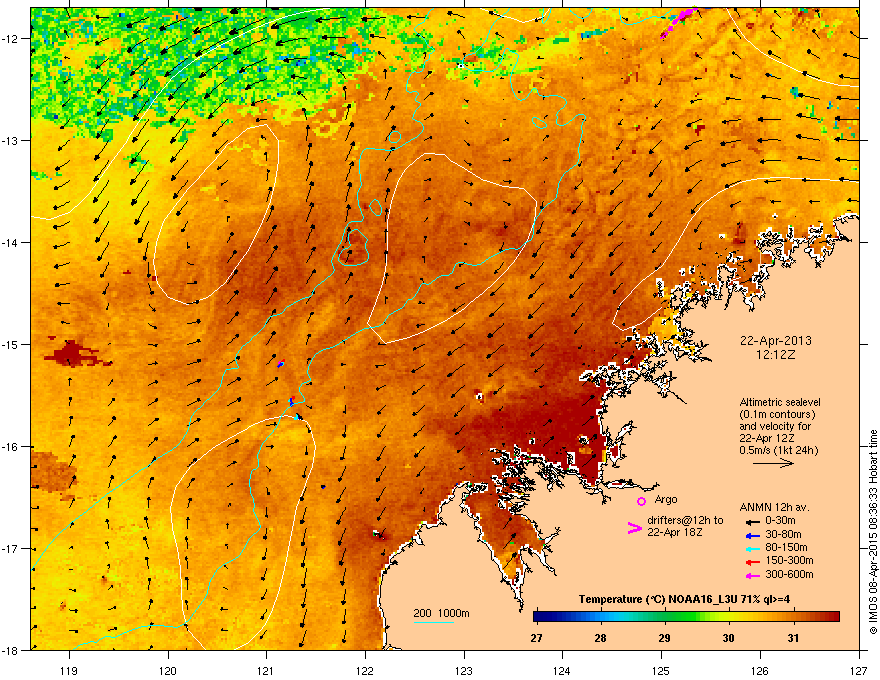
Task: Click the 'and velocity for' text
Action: click(775, 426)
